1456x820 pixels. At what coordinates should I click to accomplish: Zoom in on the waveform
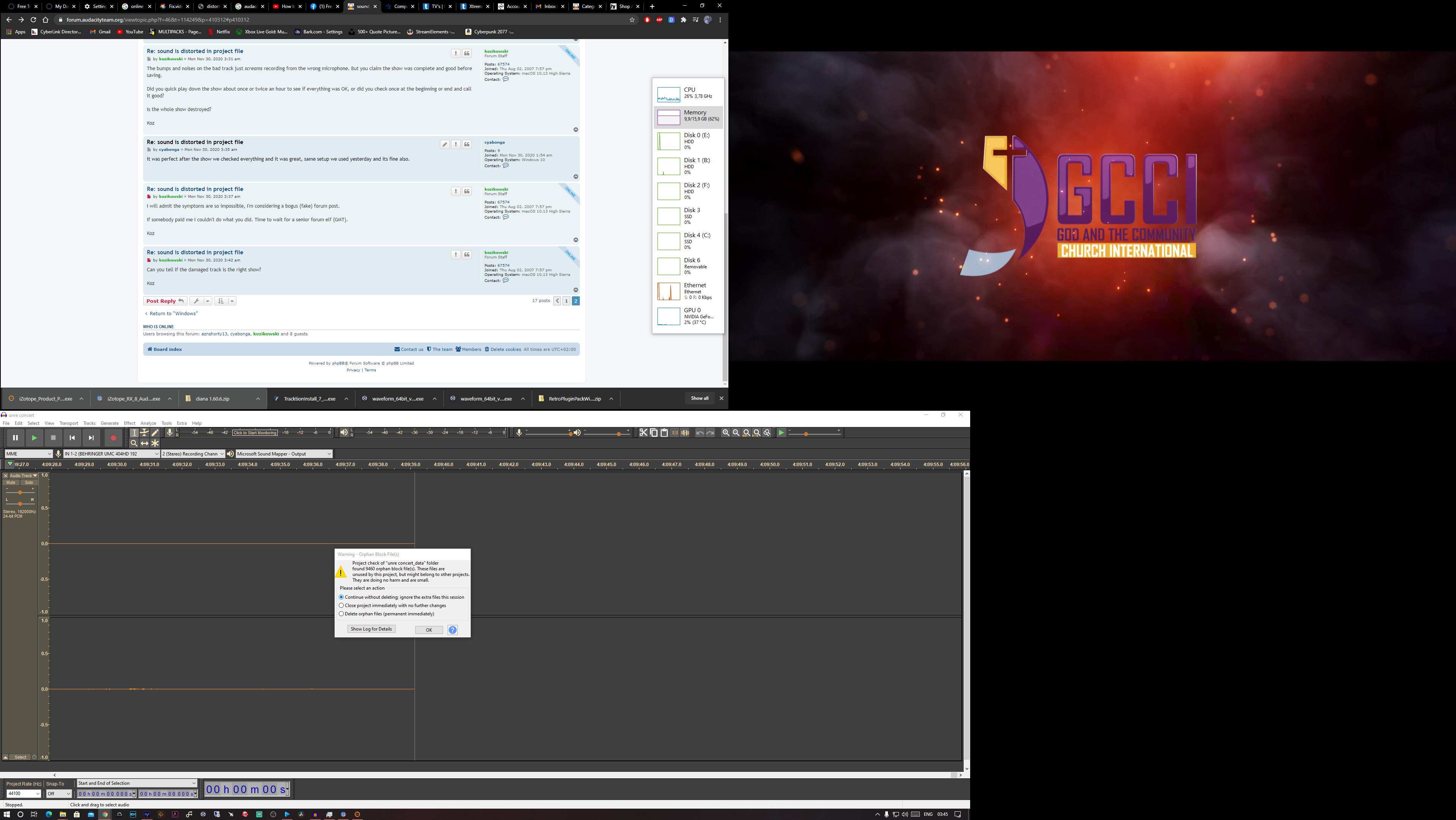[726, 433]
